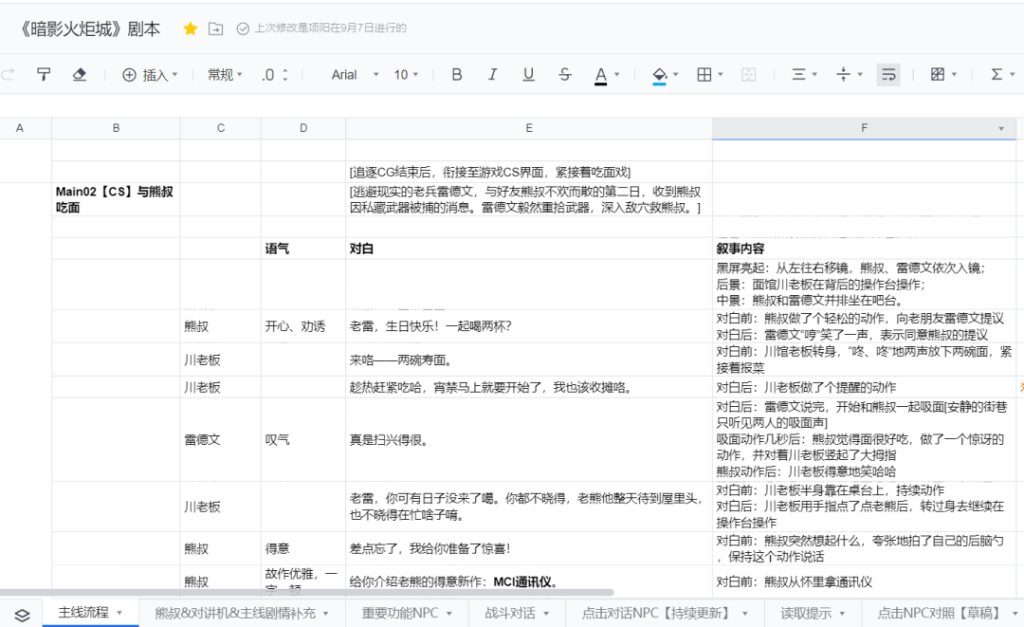This screenshot has width=1024, height=627.
Task: Open 读取提示 tab options arrow
Action: coord(842,613)
